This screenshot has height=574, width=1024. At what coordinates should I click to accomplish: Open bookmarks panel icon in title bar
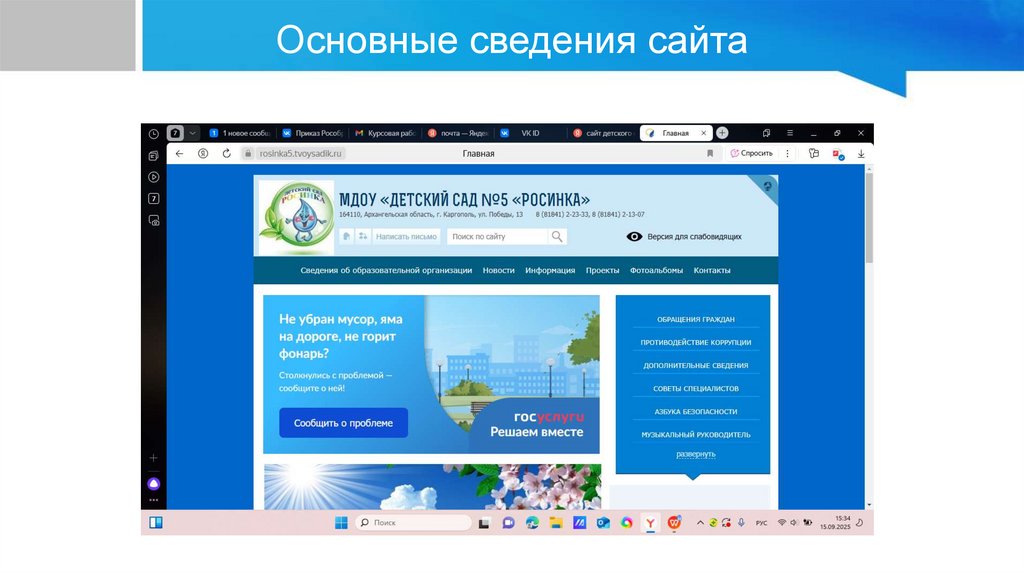click(x=766, y=133)
